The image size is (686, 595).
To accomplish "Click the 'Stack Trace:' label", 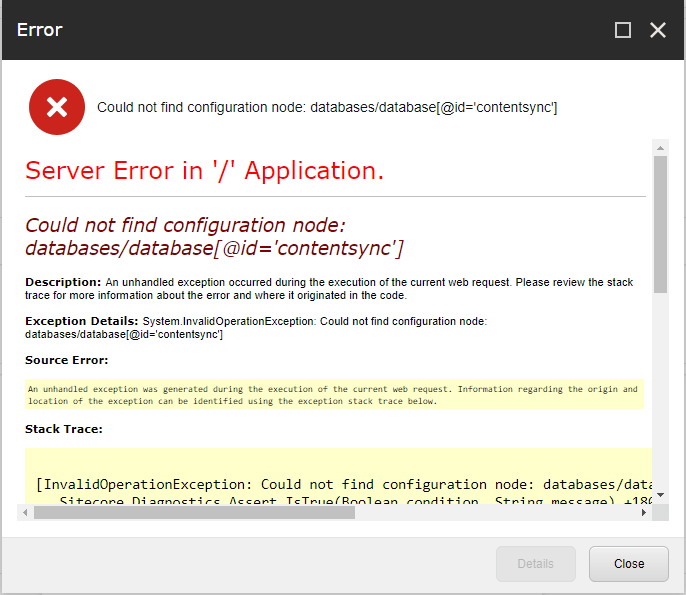I will (x=64, y=429).
